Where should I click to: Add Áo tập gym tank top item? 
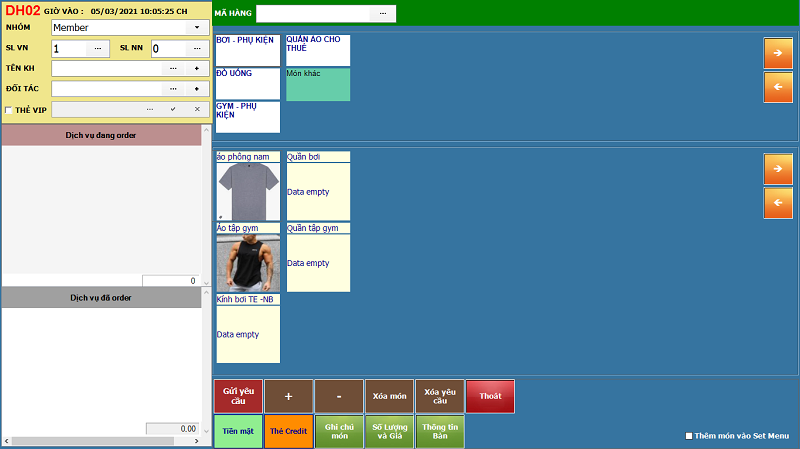click(248, 257)
